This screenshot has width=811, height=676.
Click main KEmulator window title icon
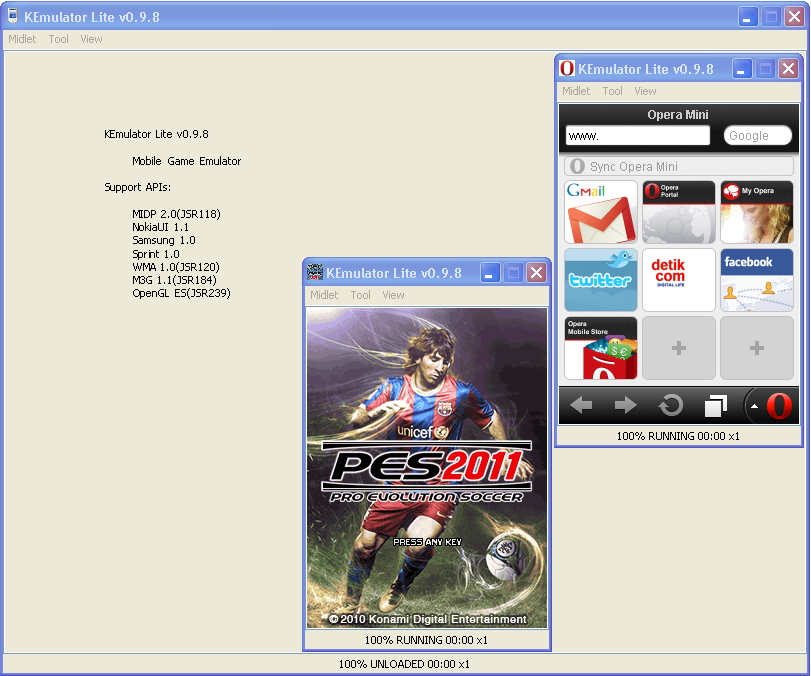(13, 16)
